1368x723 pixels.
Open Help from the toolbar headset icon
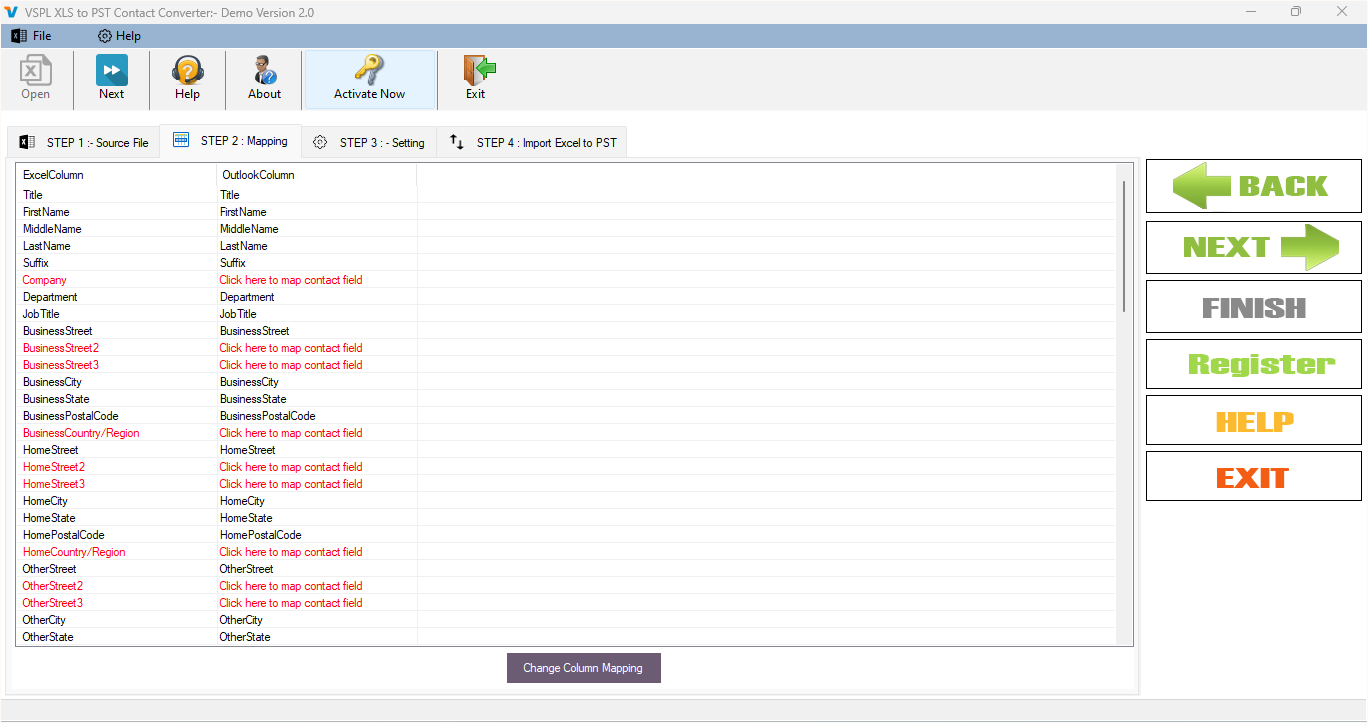click(187, 78)
